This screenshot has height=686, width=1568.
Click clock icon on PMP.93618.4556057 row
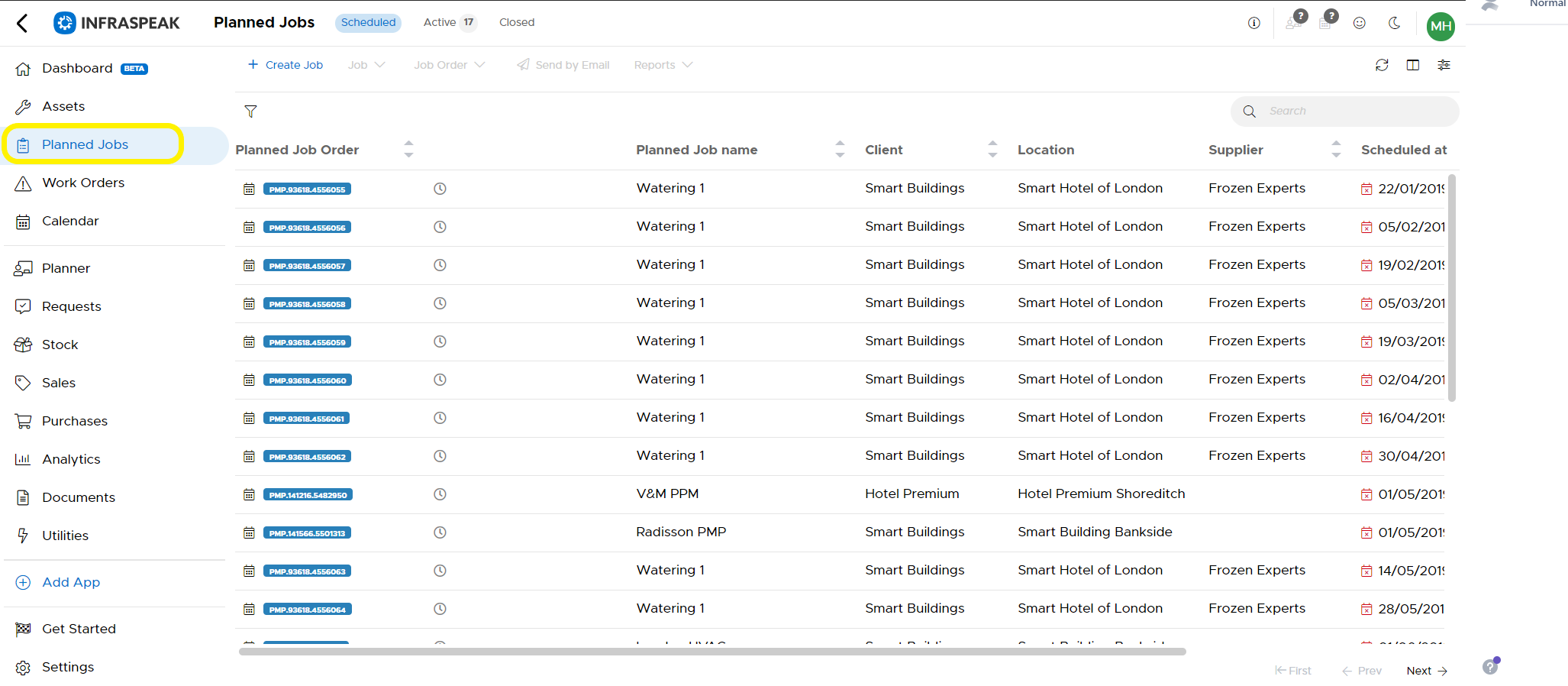click(440, 265)
